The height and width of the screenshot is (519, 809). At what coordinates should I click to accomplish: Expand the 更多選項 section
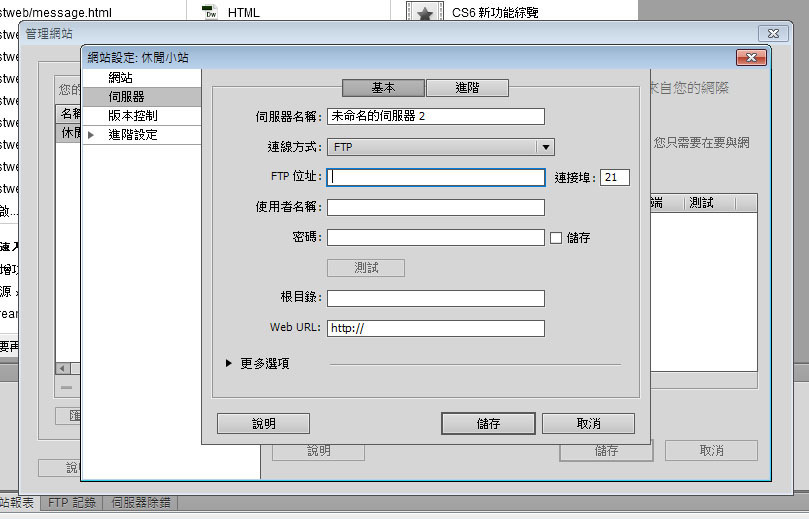click(229, 363)
